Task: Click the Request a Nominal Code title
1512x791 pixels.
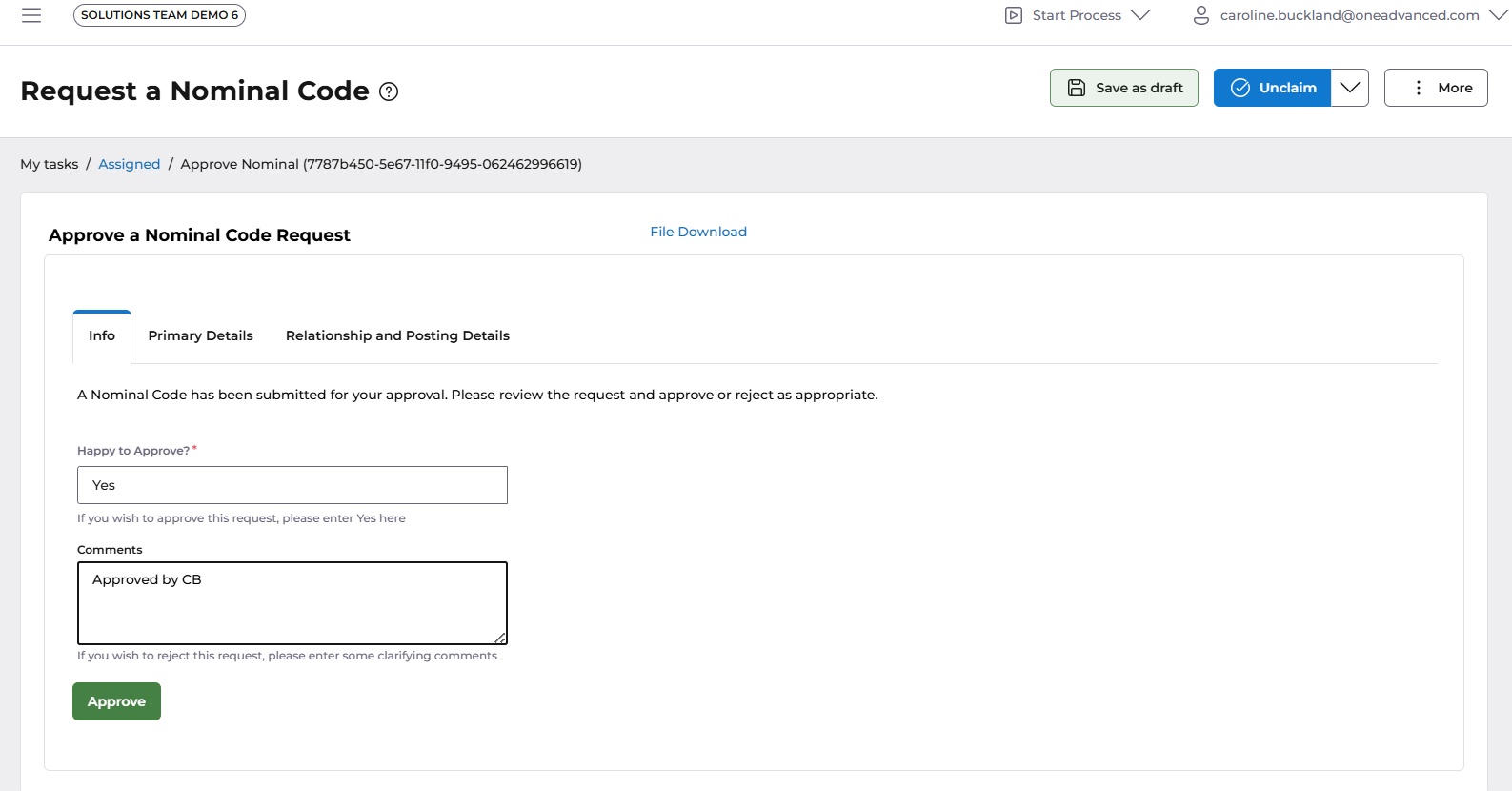Action: point(194,91)
